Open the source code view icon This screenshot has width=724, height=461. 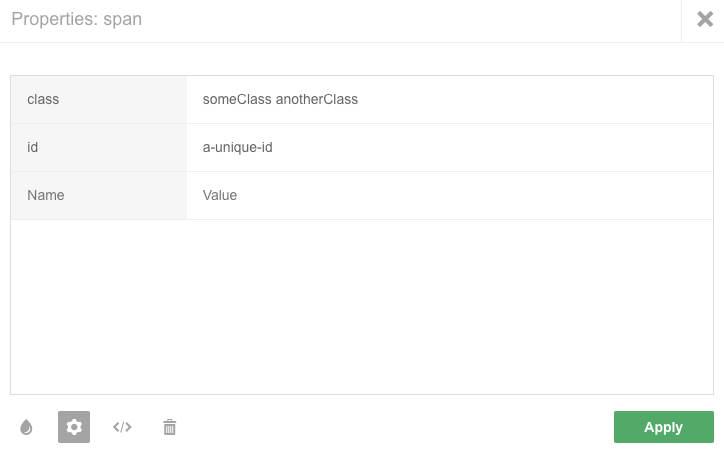click(122, 427)
